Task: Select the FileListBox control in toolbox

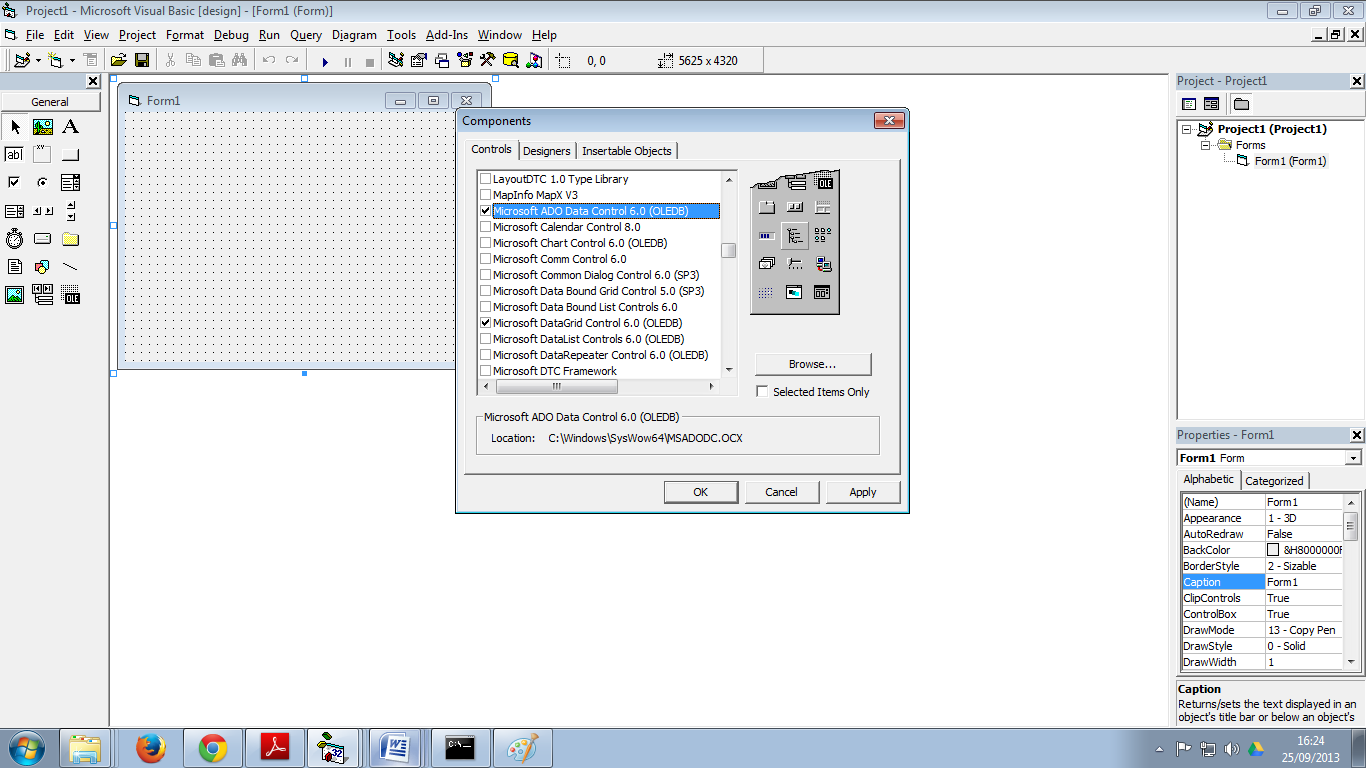Action: (15, 267)
